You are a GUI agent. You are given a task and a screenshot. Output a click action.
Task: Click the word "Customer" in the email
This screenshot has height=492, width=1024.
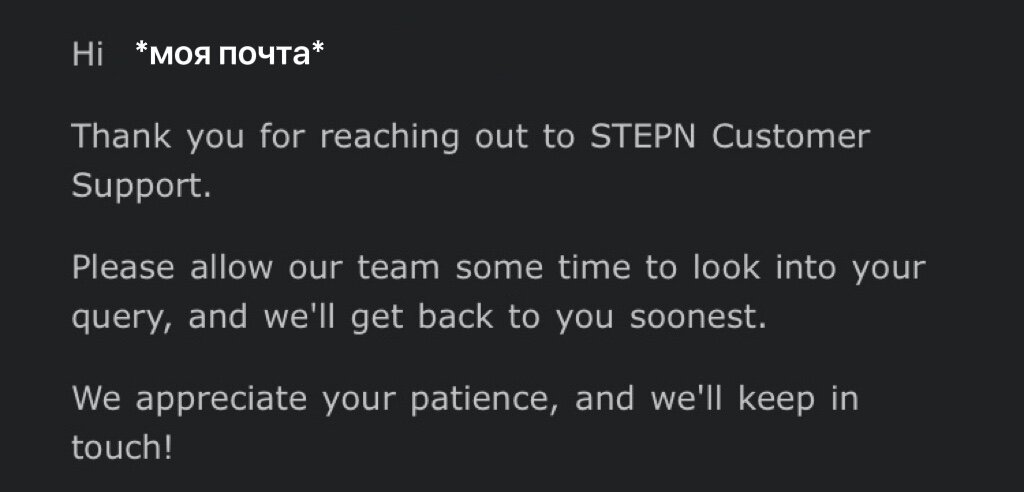(791, 136)
